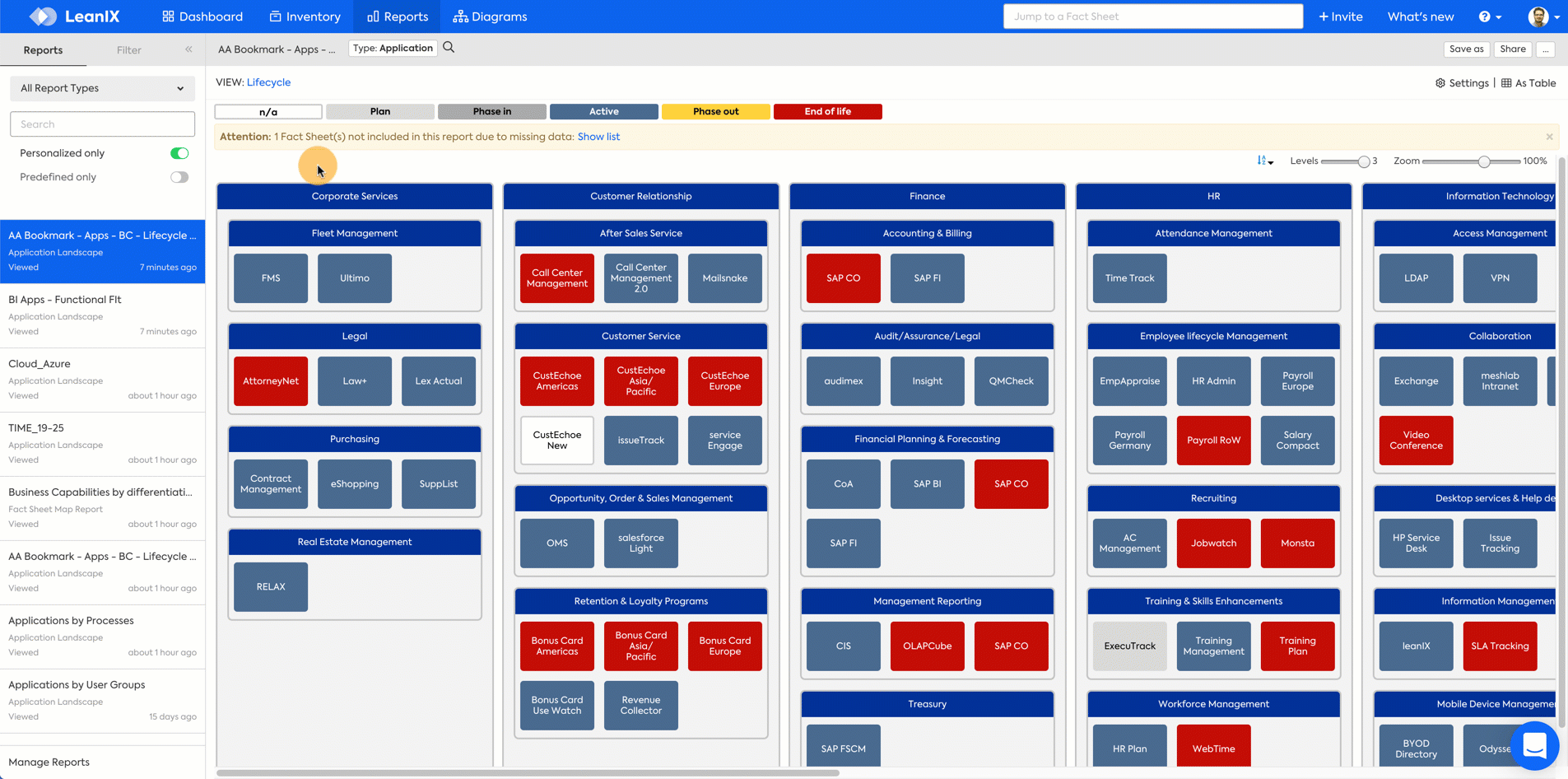Open the sort order icon menu
Viewport: 1568px width, 779px height.
1265,161
